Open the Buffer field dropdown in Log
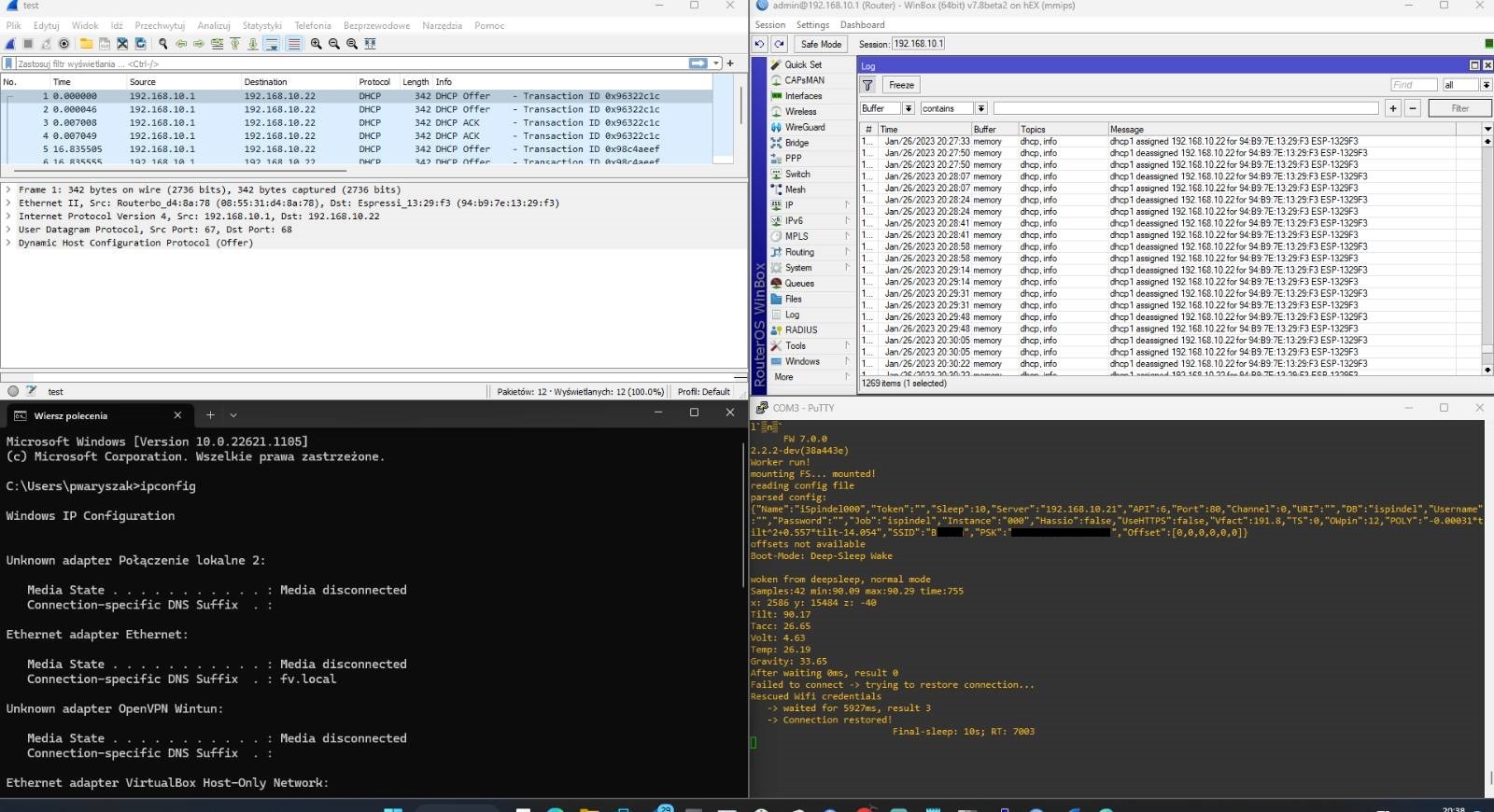1494x812 pixels. pos(908,108)
